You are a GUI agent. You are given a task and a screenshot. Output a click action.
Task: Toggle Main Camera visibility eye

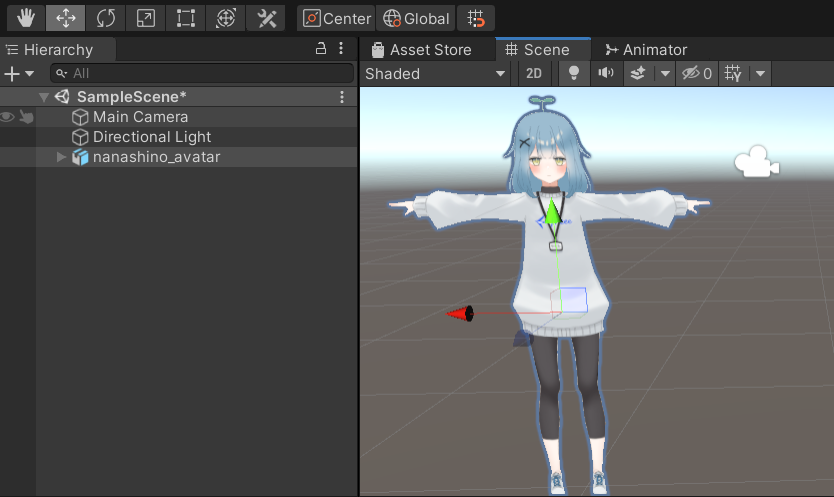pyautogui.click(x=7, y=117)
